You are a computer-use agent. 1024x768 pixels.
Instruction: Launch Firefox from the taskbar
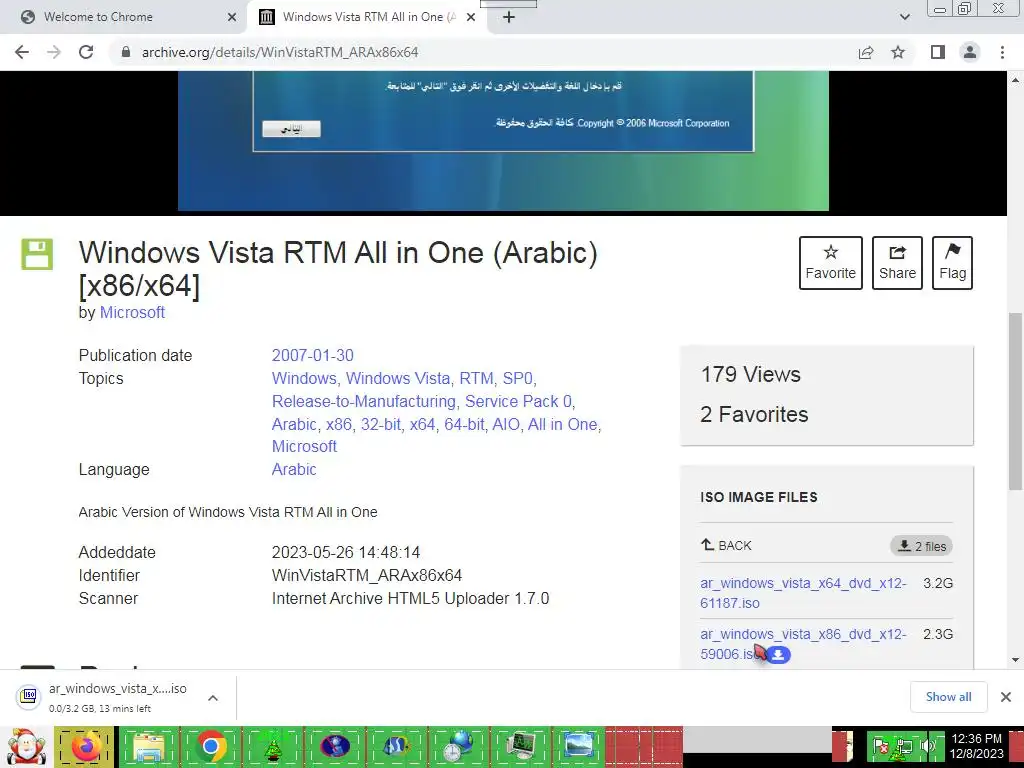pos(86,747)
